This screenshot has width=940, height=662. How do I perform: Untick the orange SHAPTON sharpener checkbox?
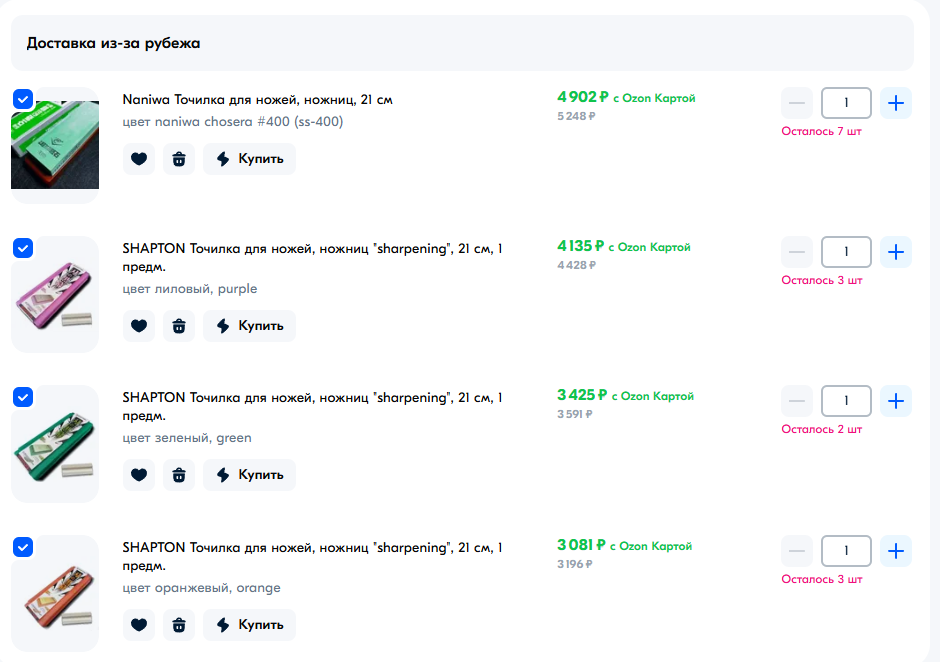(23, 547)
